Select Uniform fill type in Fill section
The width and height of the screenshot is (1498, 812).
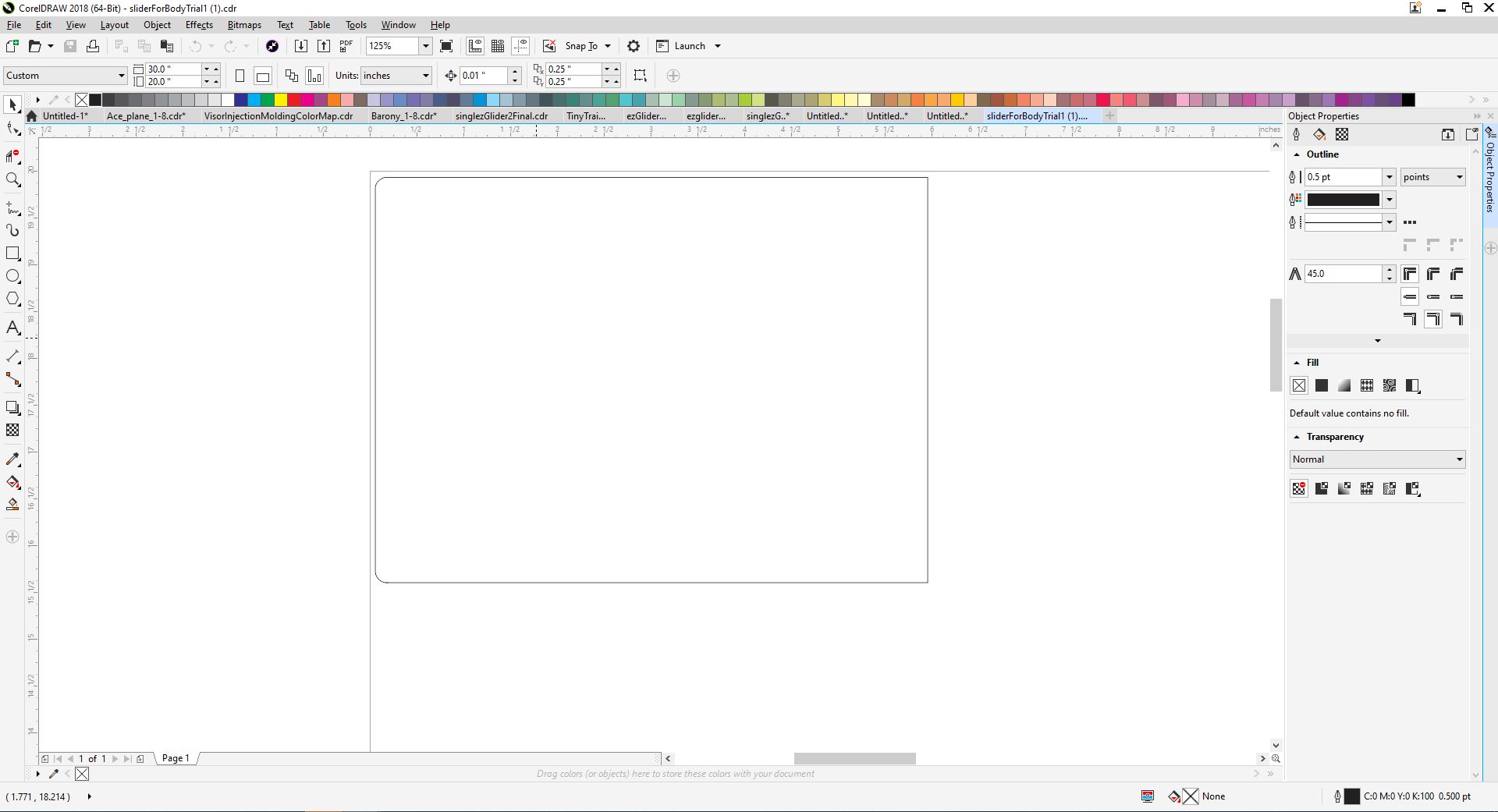pos(1322,385)
